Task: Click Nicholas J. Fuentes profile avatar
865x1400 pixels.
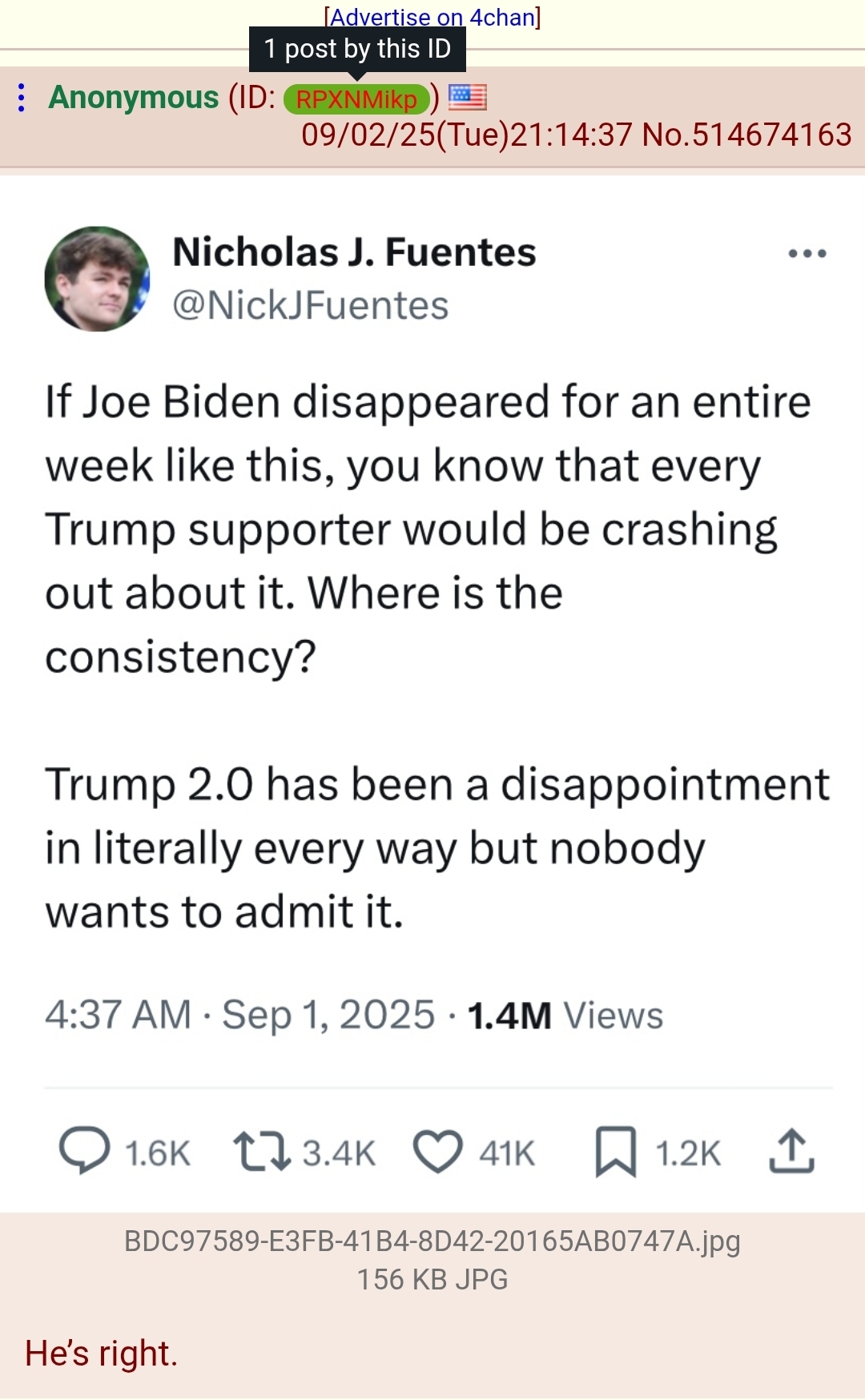Action: [97, 279]
